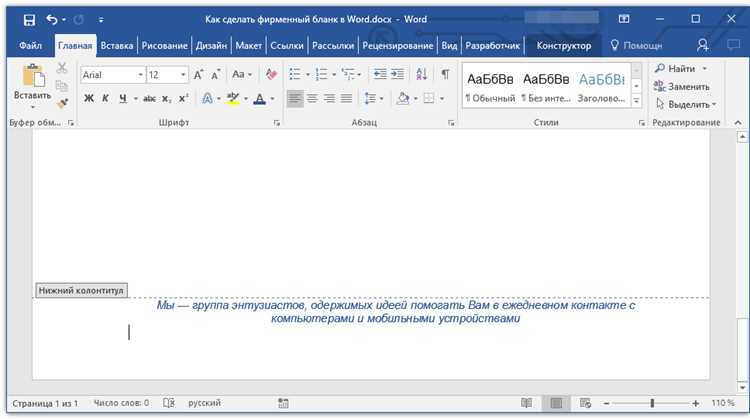Viewport: 750px width, 419px height.
Task: Align text right
Action: [x=329, y=99]
